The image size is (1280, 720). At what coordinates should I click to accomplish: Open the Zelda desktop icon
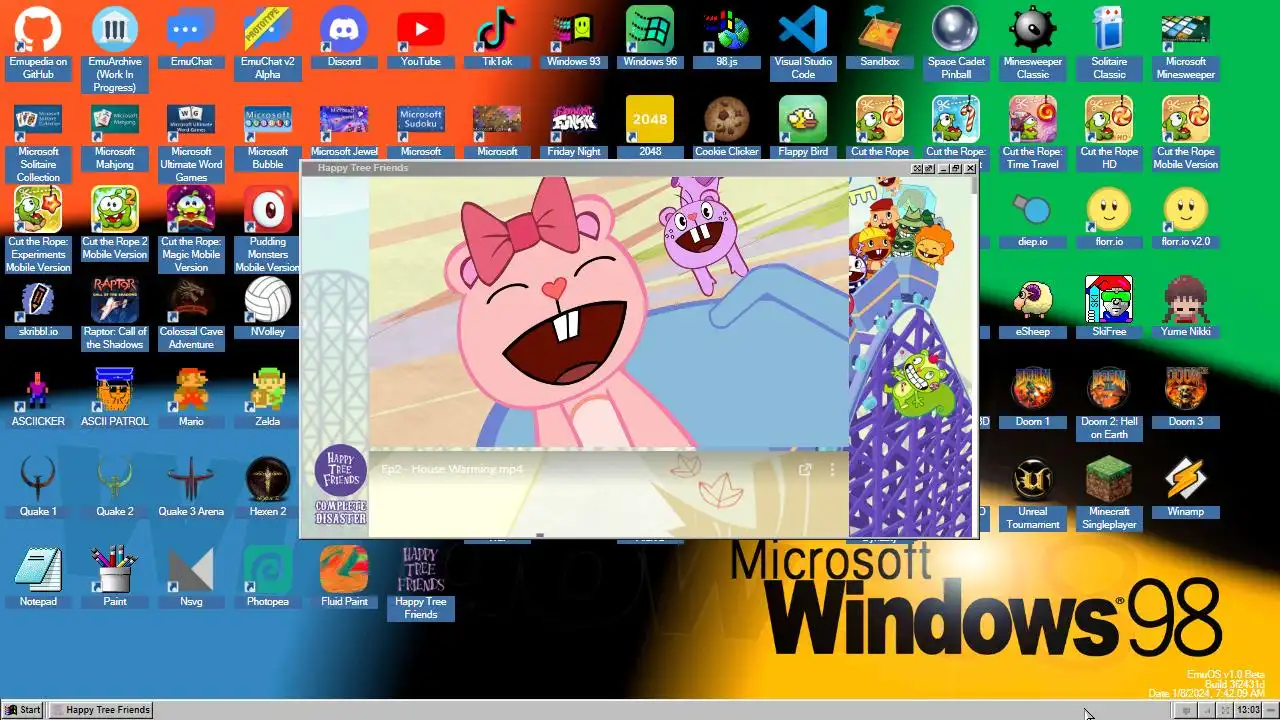268,397
